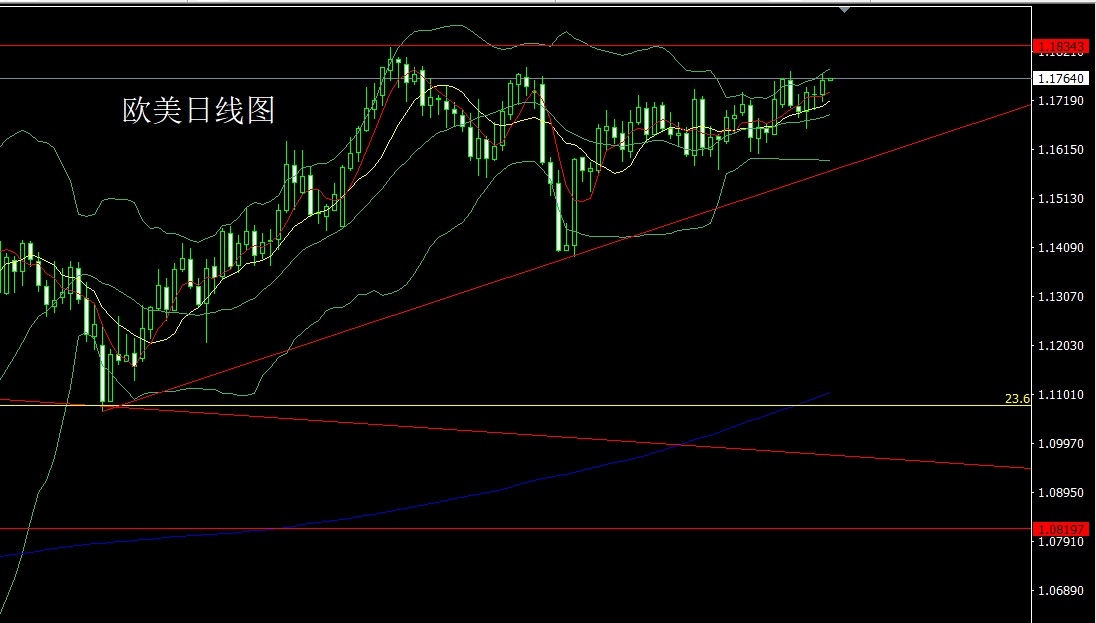Click the 1.09970 price axis value

click(1060, 444)
